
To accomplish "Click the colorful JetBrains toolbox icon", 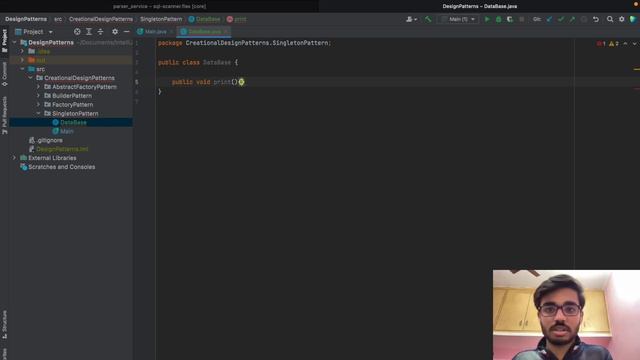I will pyautogui.click(x=633, y=19).
